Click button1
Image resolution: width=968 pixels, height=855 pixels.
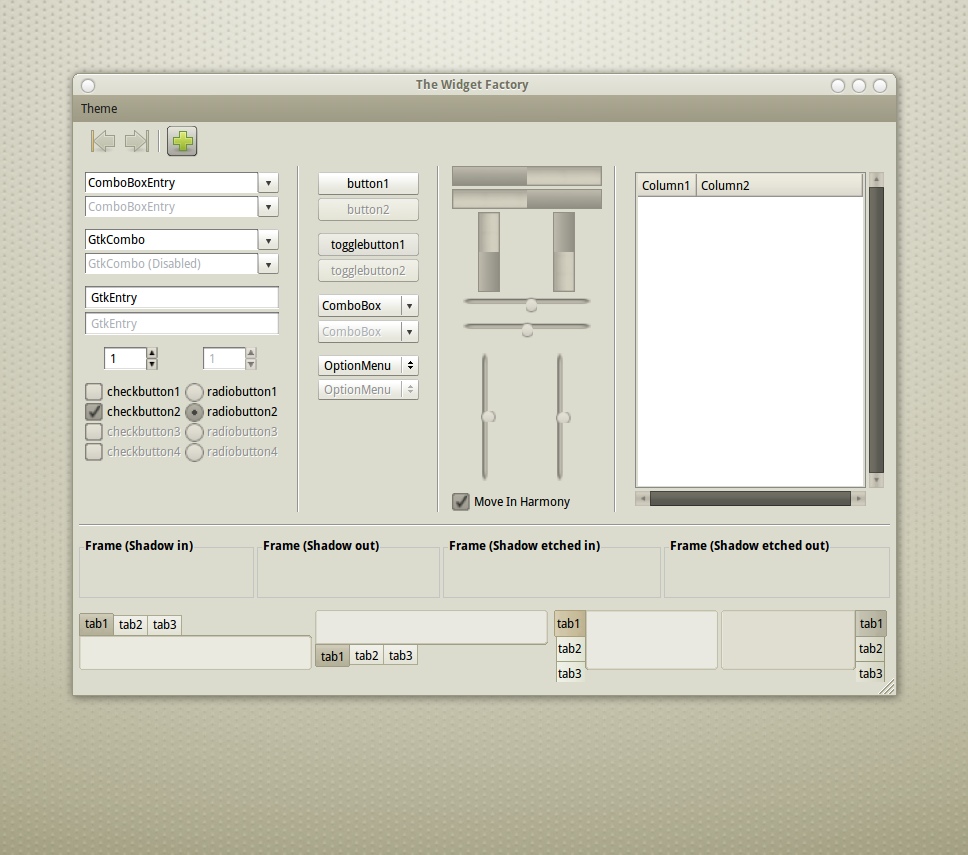pyautogui.click(x=369, y=183)
